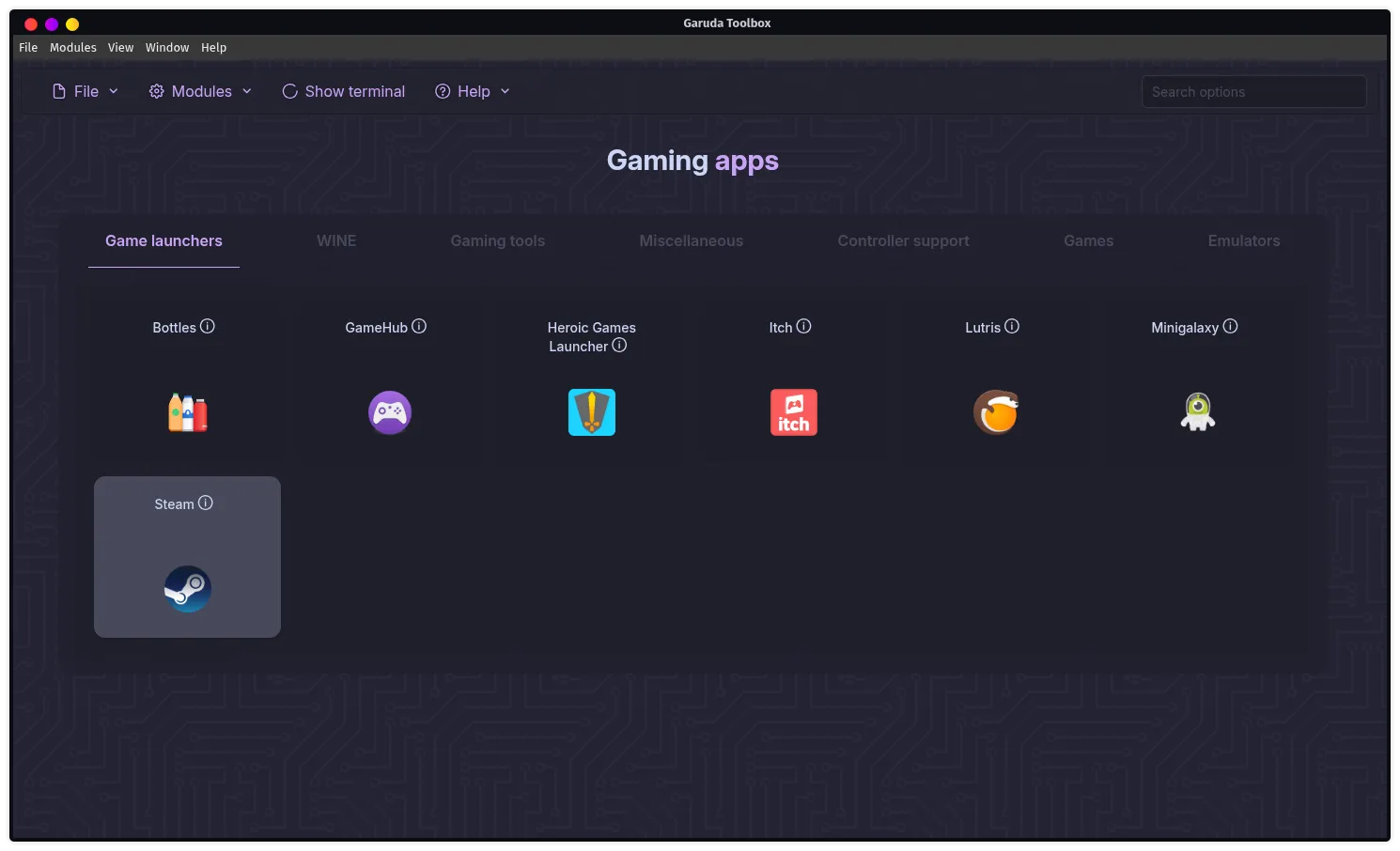Click the Bottles label text

(175, 328)
